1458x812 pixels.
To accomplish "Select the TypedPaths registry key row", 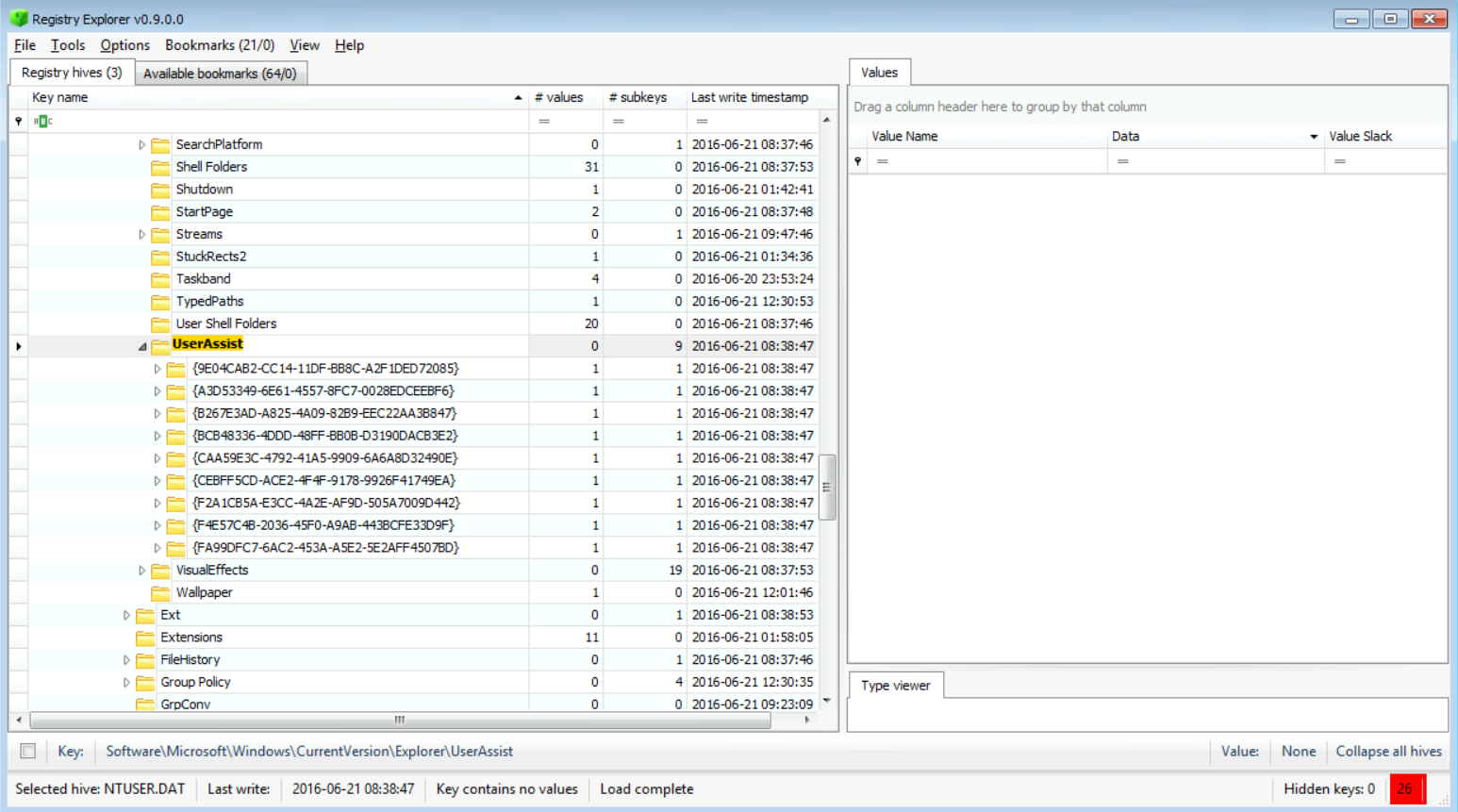I will tap(422, 302).
